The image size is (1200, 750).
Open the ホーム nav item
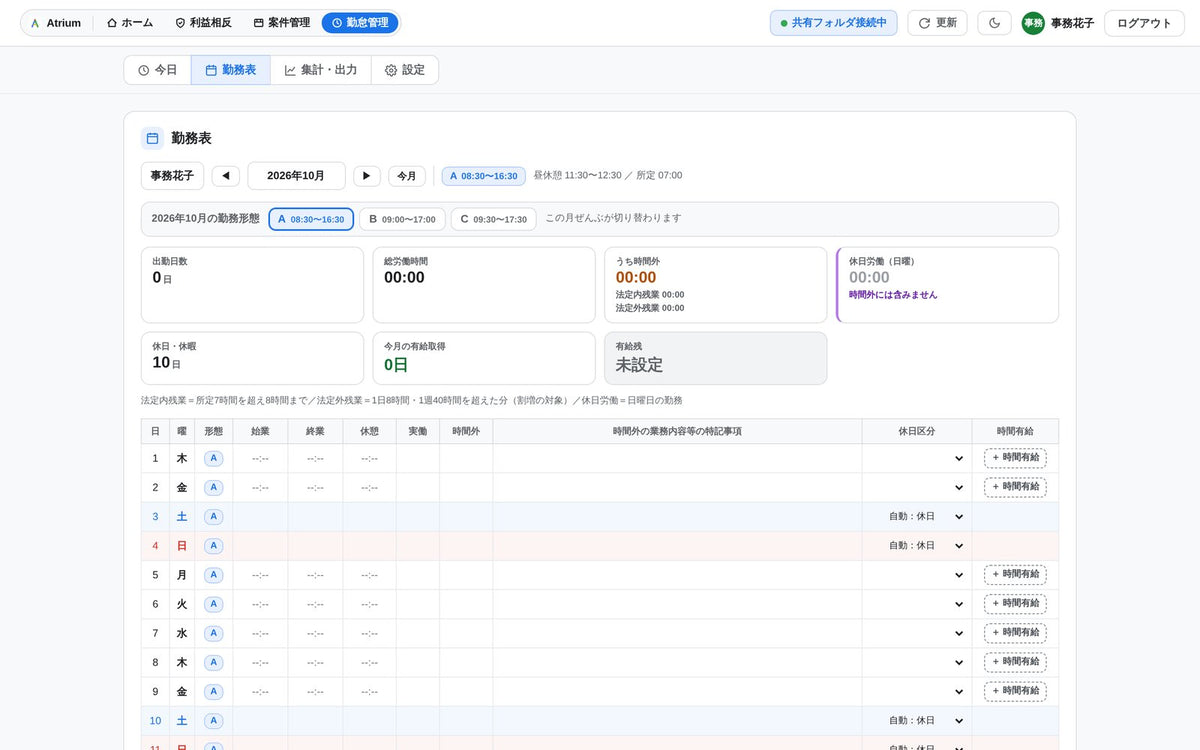click(x=130, y=23)
